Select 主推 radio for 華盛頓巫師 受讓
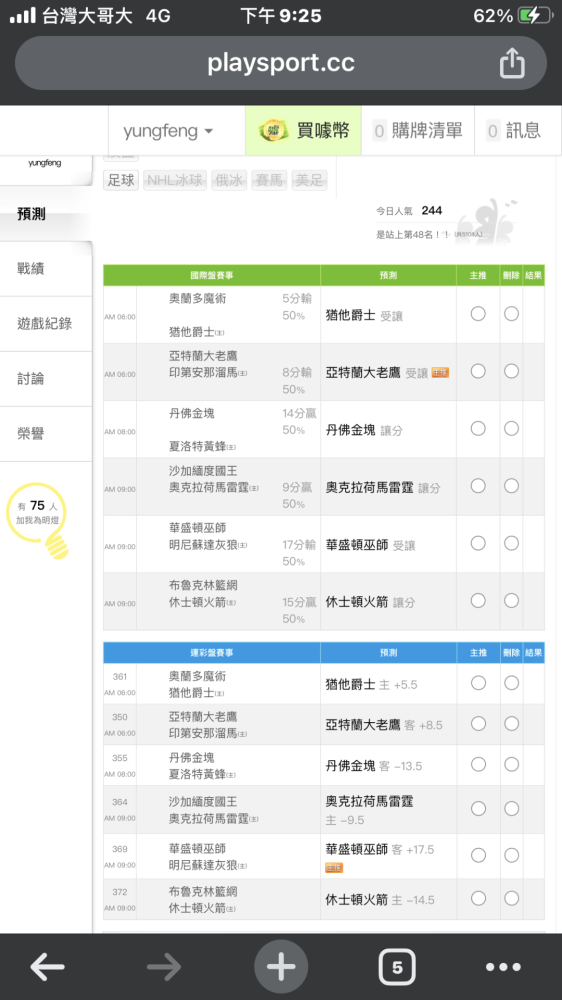 coord(478,543)
